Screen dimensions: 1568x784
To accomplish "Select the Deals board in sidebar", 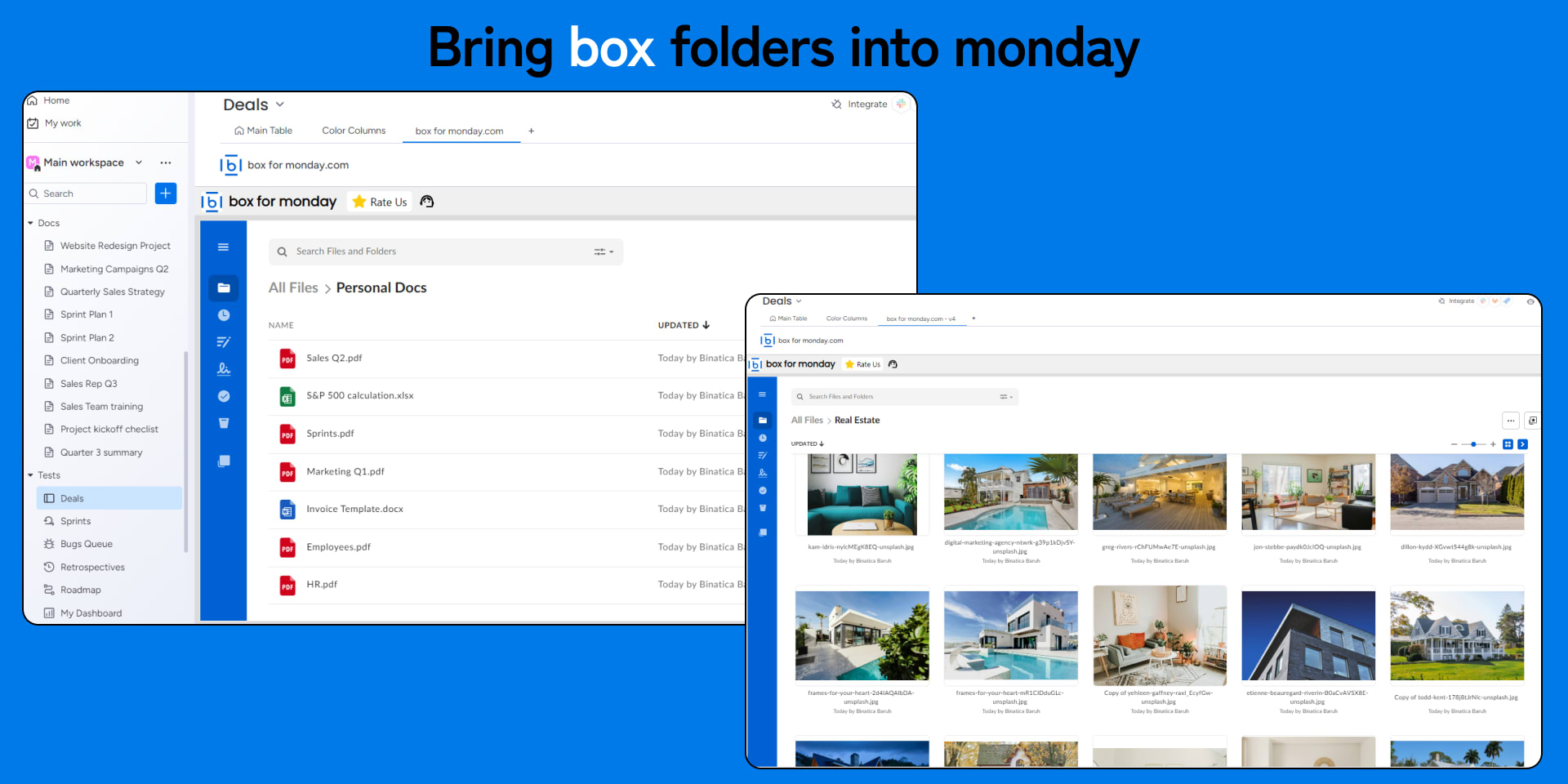I will click(x=109, y=498).
